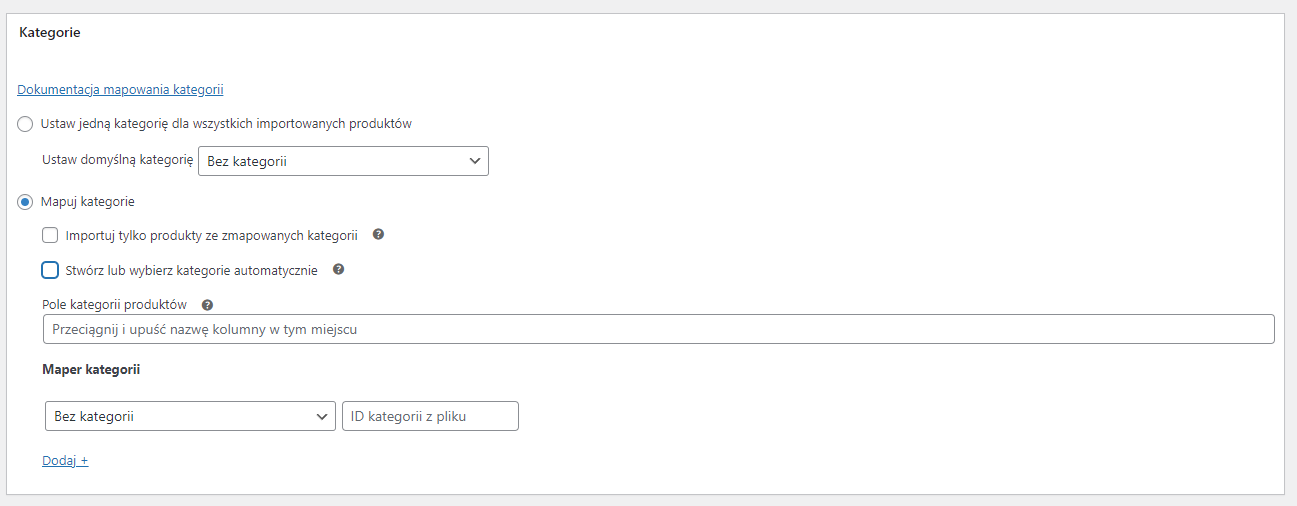This screenshot has width=1297, height=506.
Task: Focus the Przeciągnij i upuść nazwę kolumny field
Action: [x=658, y=329]
